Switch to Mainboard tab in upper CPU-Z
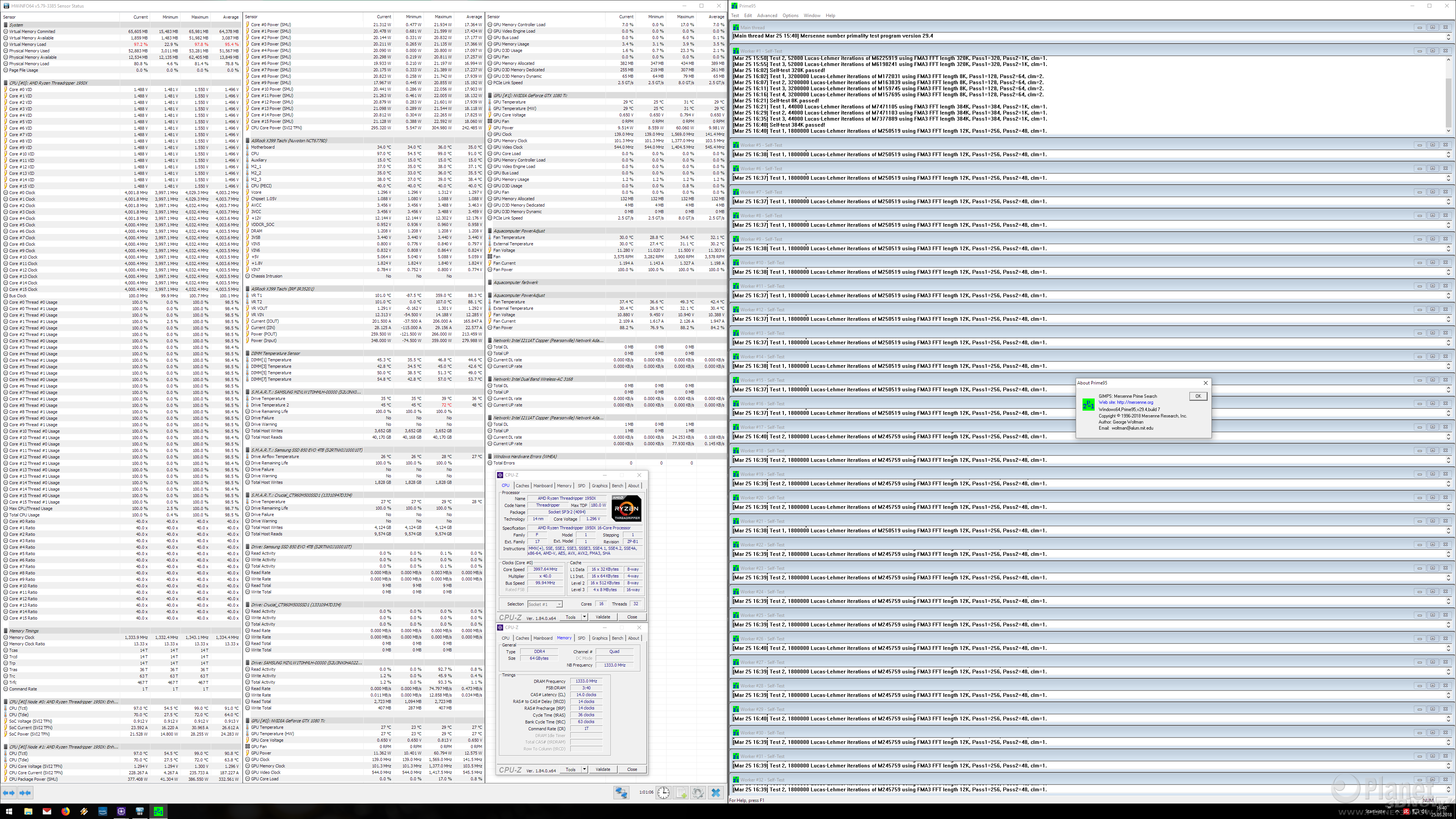This screenshot has width=1456, height=819. (543, 485)
